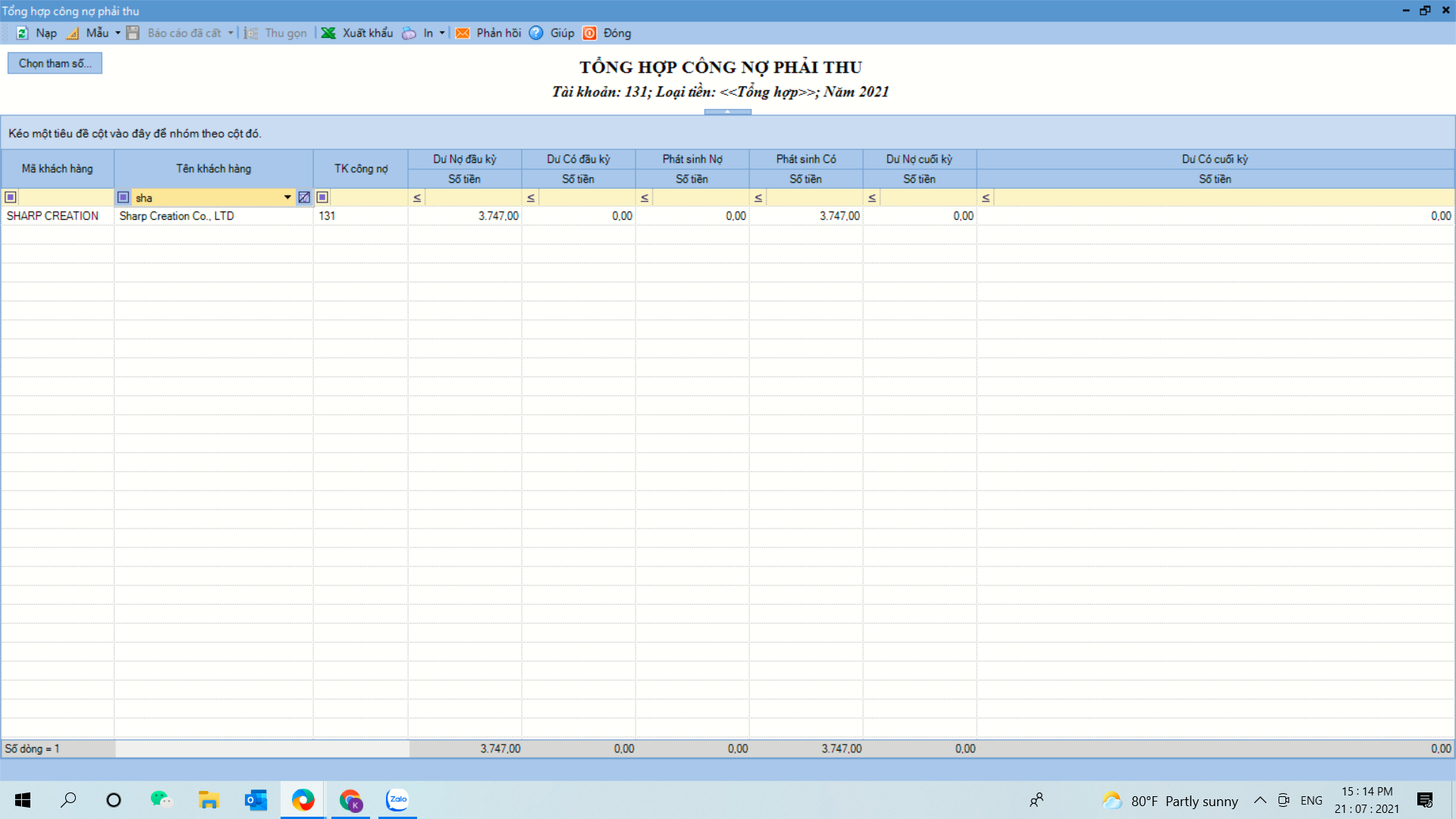Collapse the report title panel splitter
The image size is (1456, 819).
[x=727, y=111]
